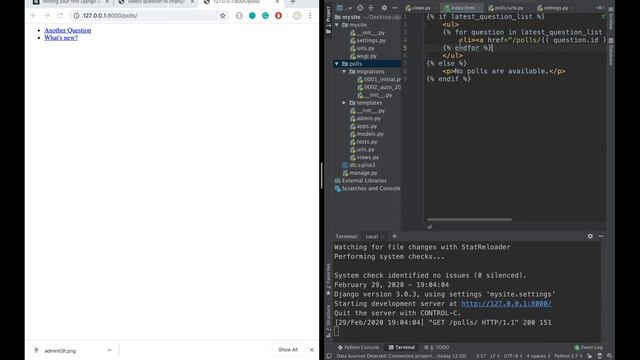
Task: Change file encoding UTF-8 in status bar
Action: pyautogui.click(x=513, y=356)
